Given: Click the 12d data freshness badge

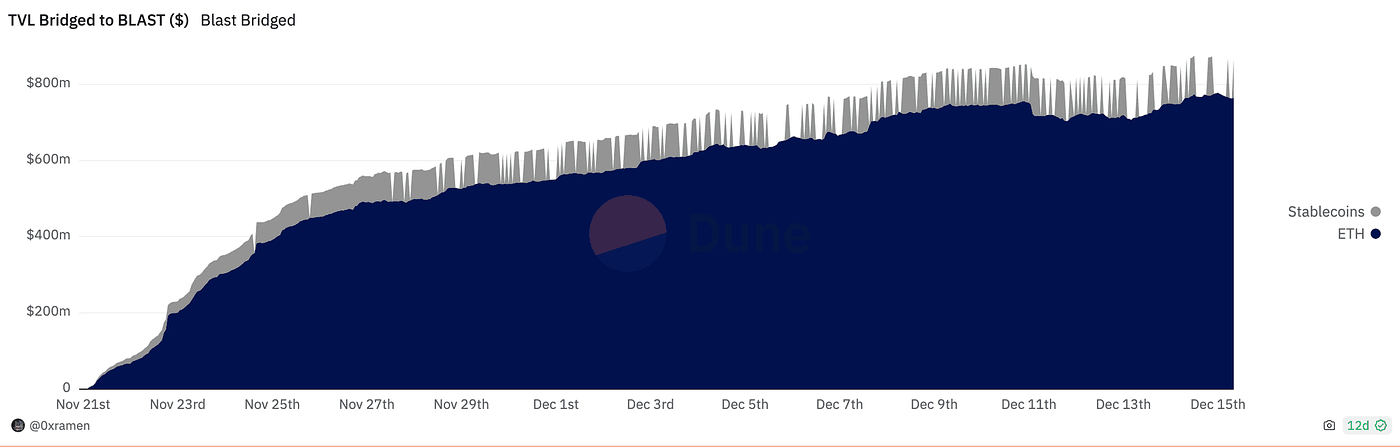Looking at the screenshot, I should 1367,425.
